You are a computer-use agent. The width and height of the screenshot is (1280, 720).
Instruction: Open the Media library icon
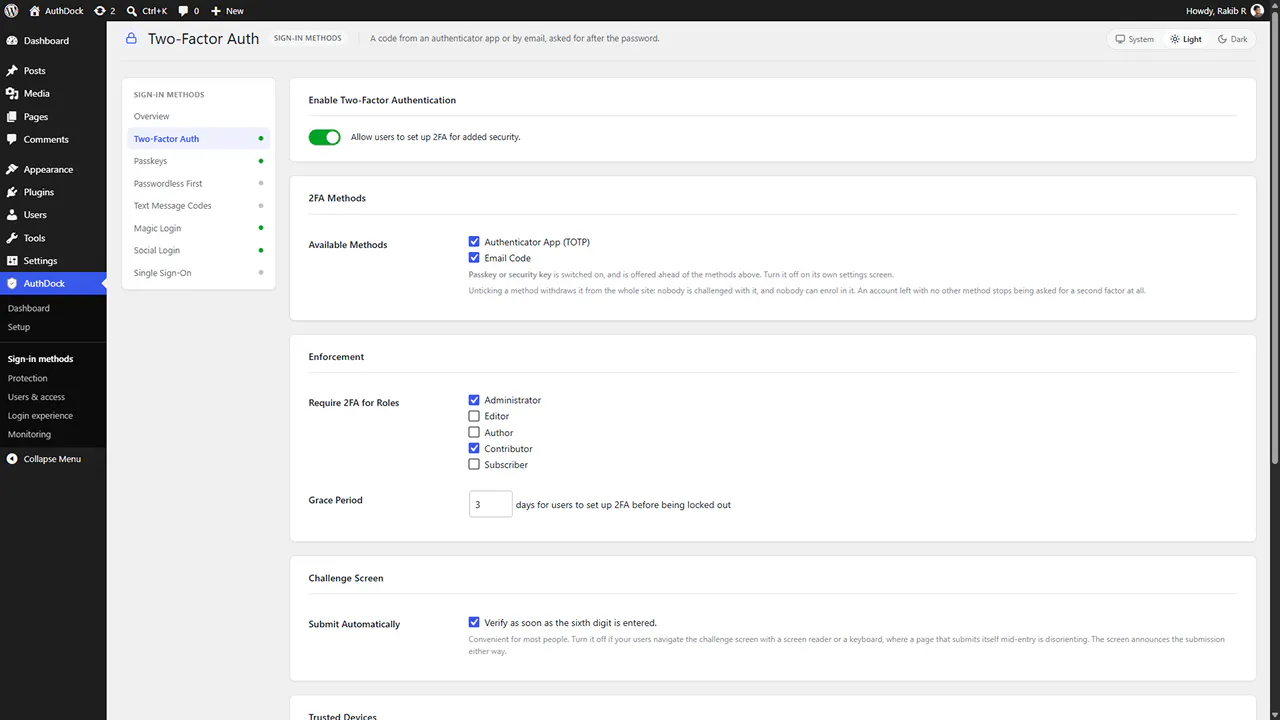click(12, 93)
